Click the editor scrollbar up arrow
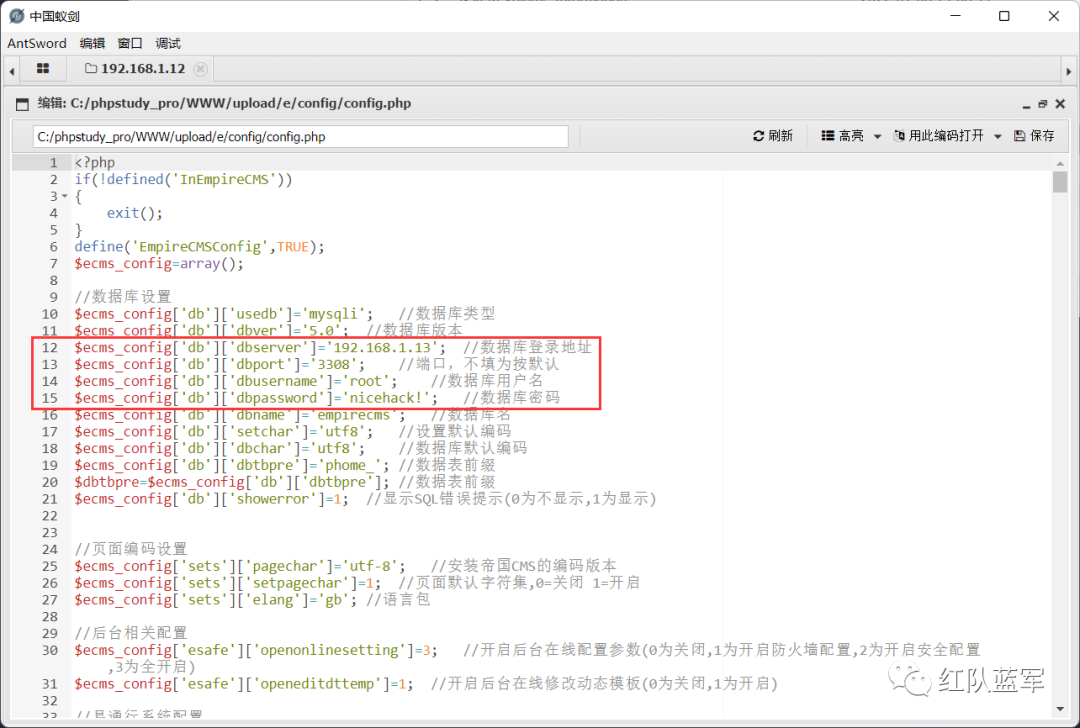 (x=1060, y=163)
